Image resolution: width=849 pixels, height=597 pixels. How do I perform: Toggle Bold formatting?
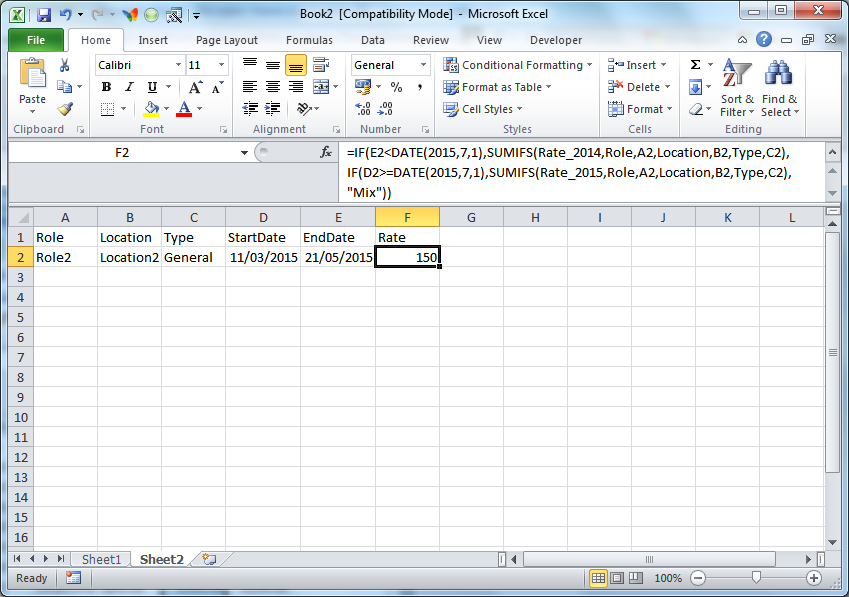point(107,87)
